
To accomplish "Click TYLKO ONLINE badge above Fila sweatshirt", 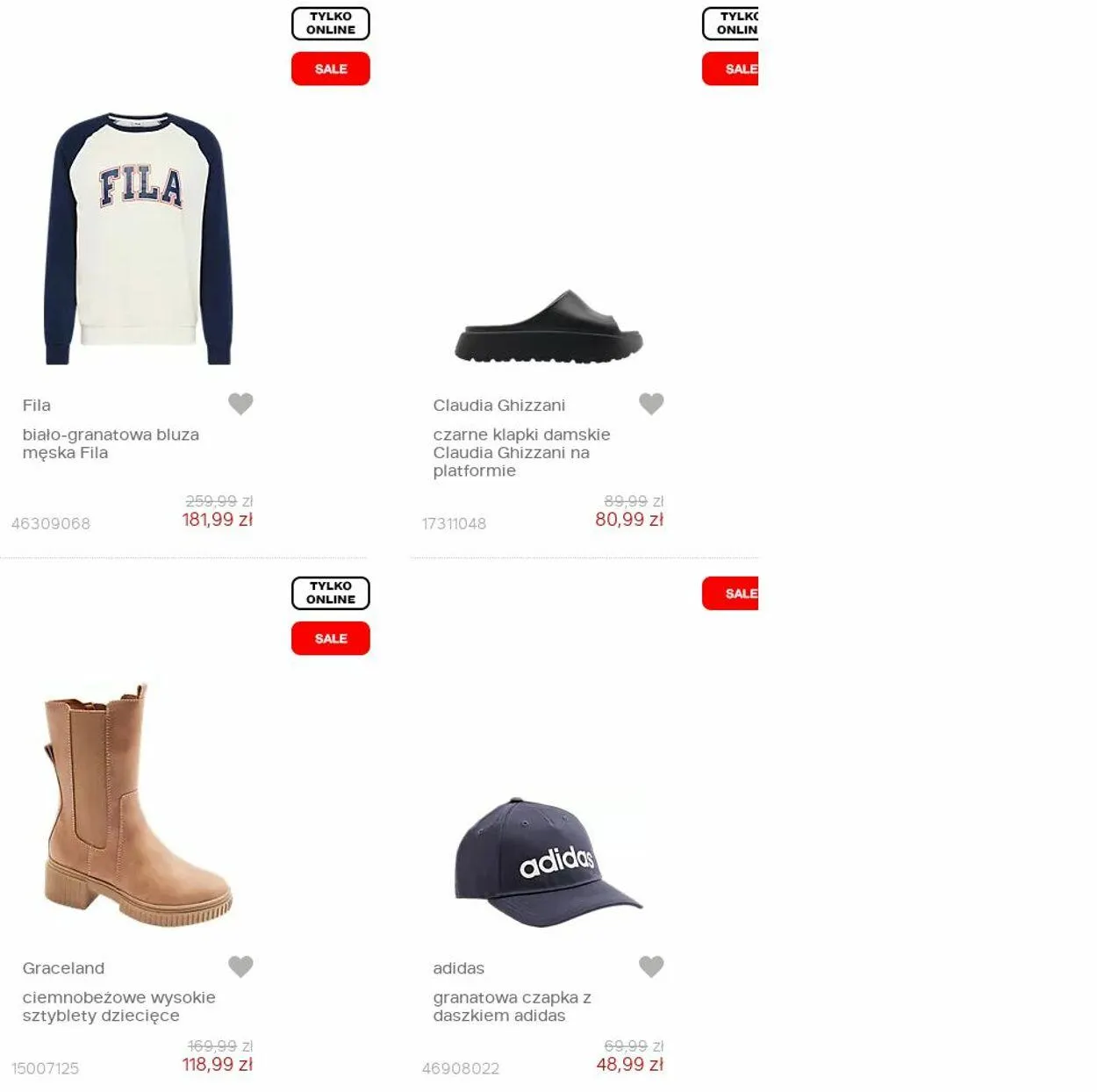I will (331, 24).
